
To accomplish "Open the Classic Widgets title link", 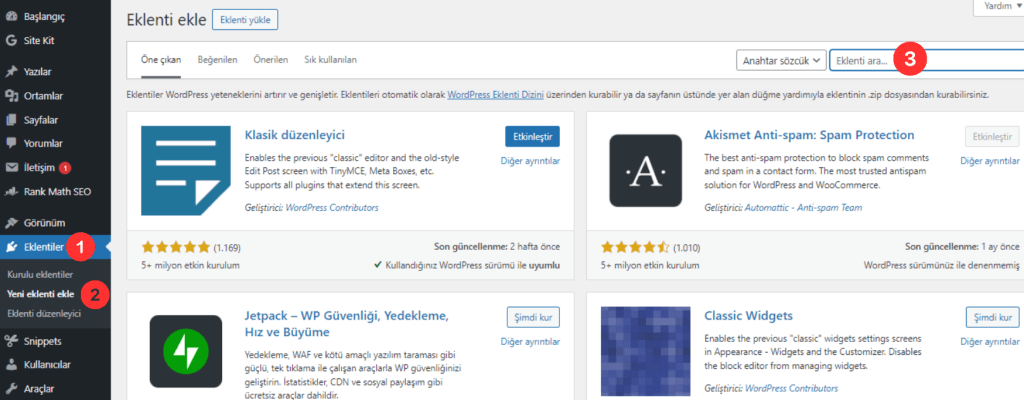I will tap(748, 316).
